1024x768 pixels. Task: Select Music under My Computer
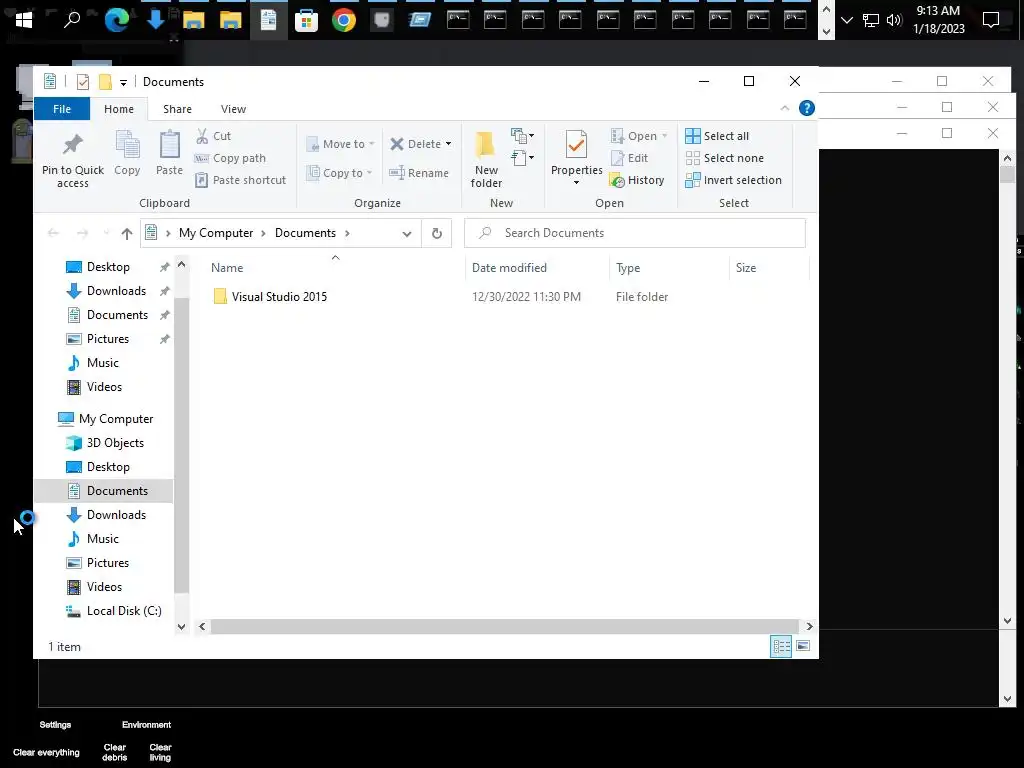click(x=103, y=539)
